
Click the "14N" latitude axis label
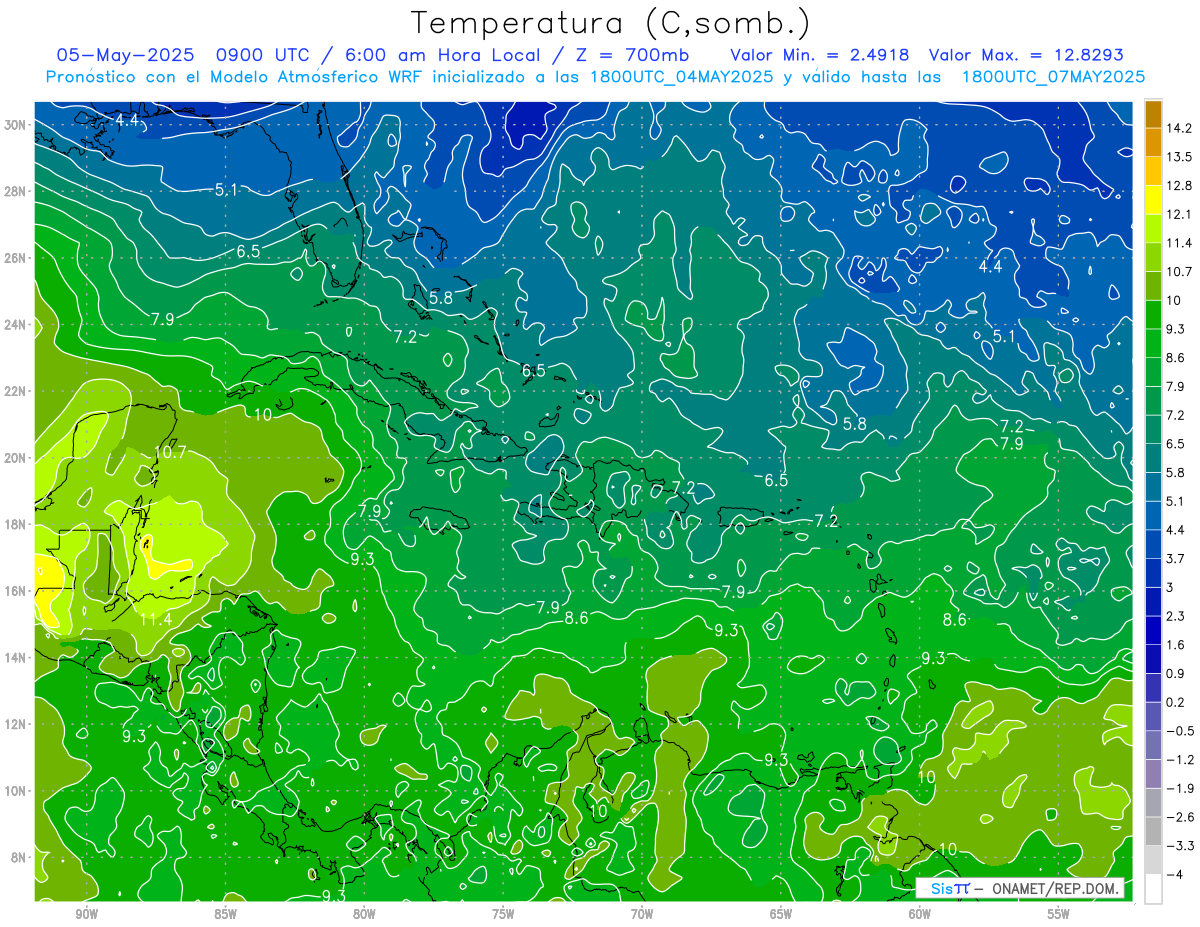tap(15, 657)
